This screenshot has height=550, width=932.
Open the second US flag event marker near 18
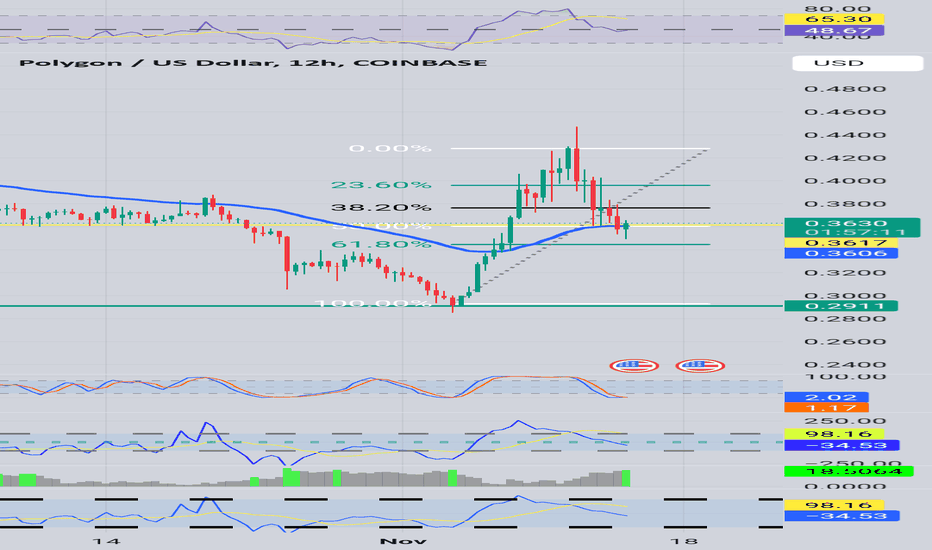700,365
